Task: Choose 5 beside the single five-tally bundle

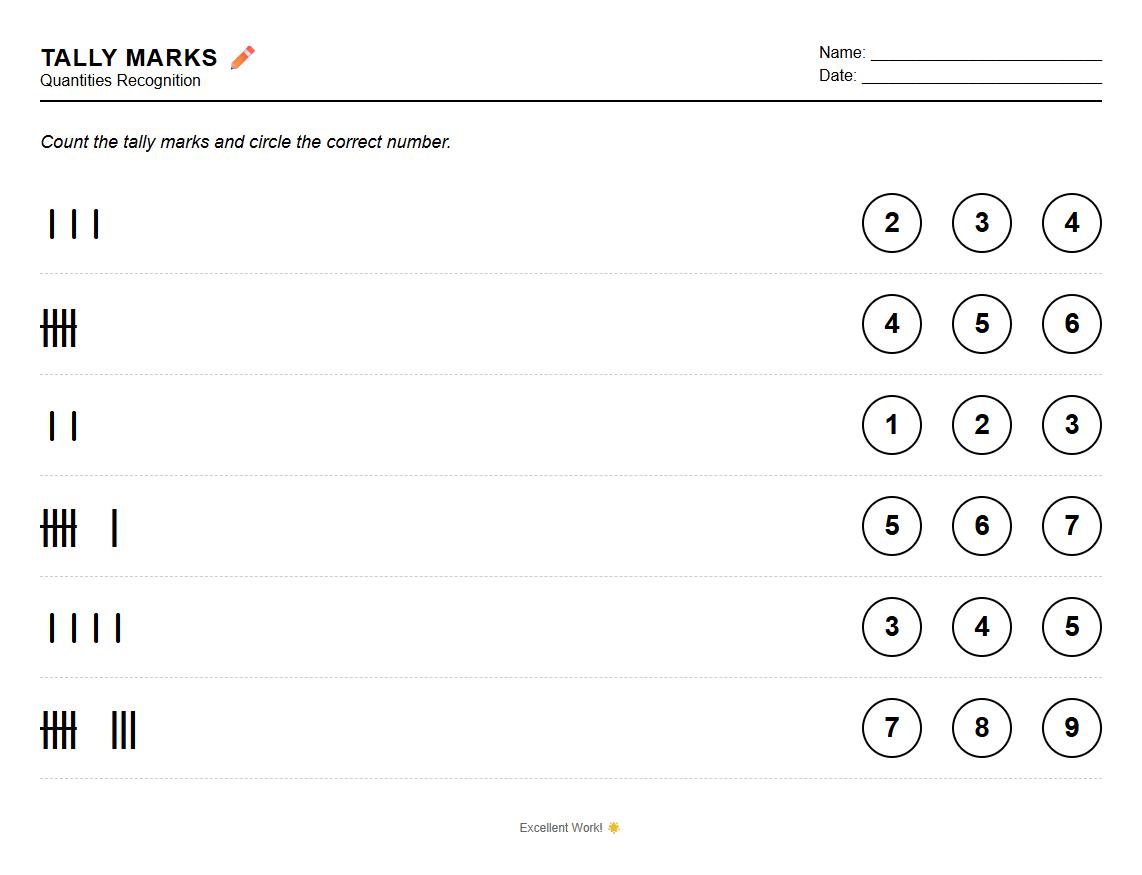Action: pyautogui.click(x=982, y=324)
